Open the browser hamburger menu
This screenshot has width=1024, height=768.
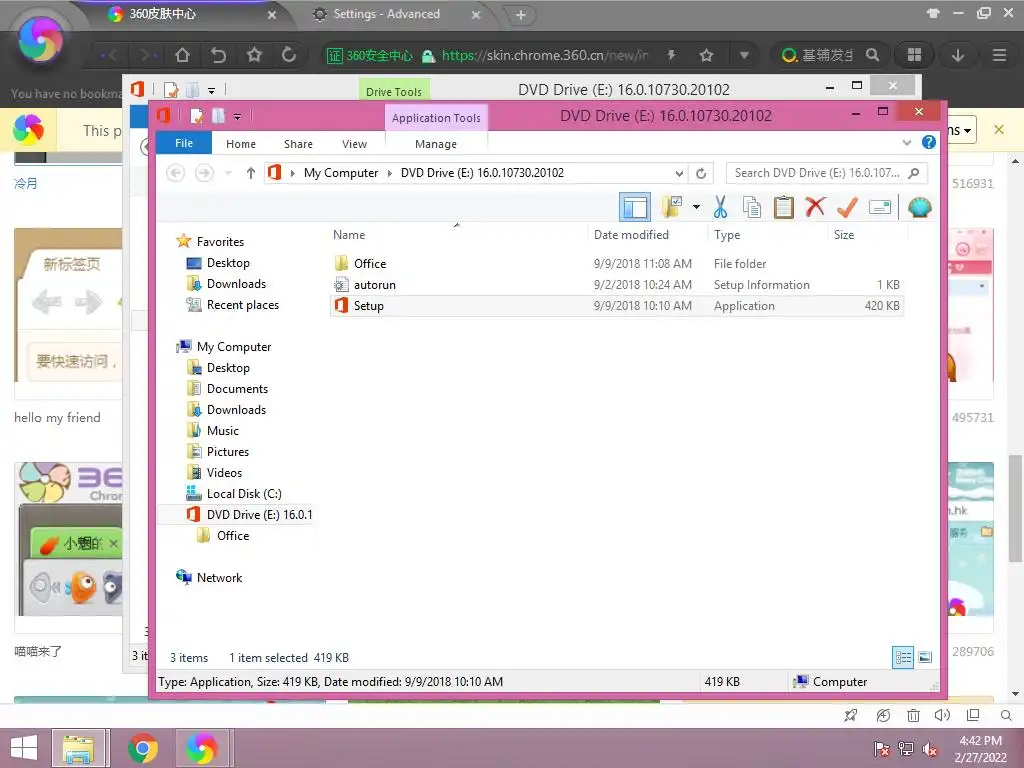999,56
